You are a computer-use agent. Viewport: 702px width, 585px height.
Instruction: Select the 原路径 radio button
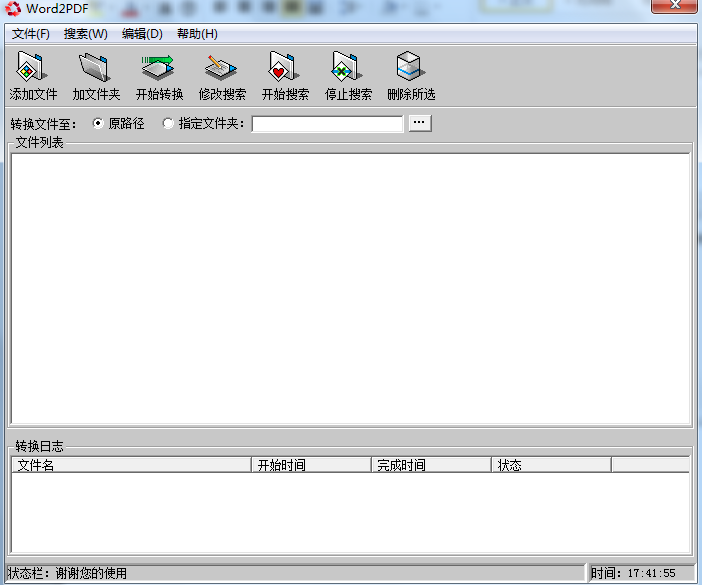coord(98,123)
